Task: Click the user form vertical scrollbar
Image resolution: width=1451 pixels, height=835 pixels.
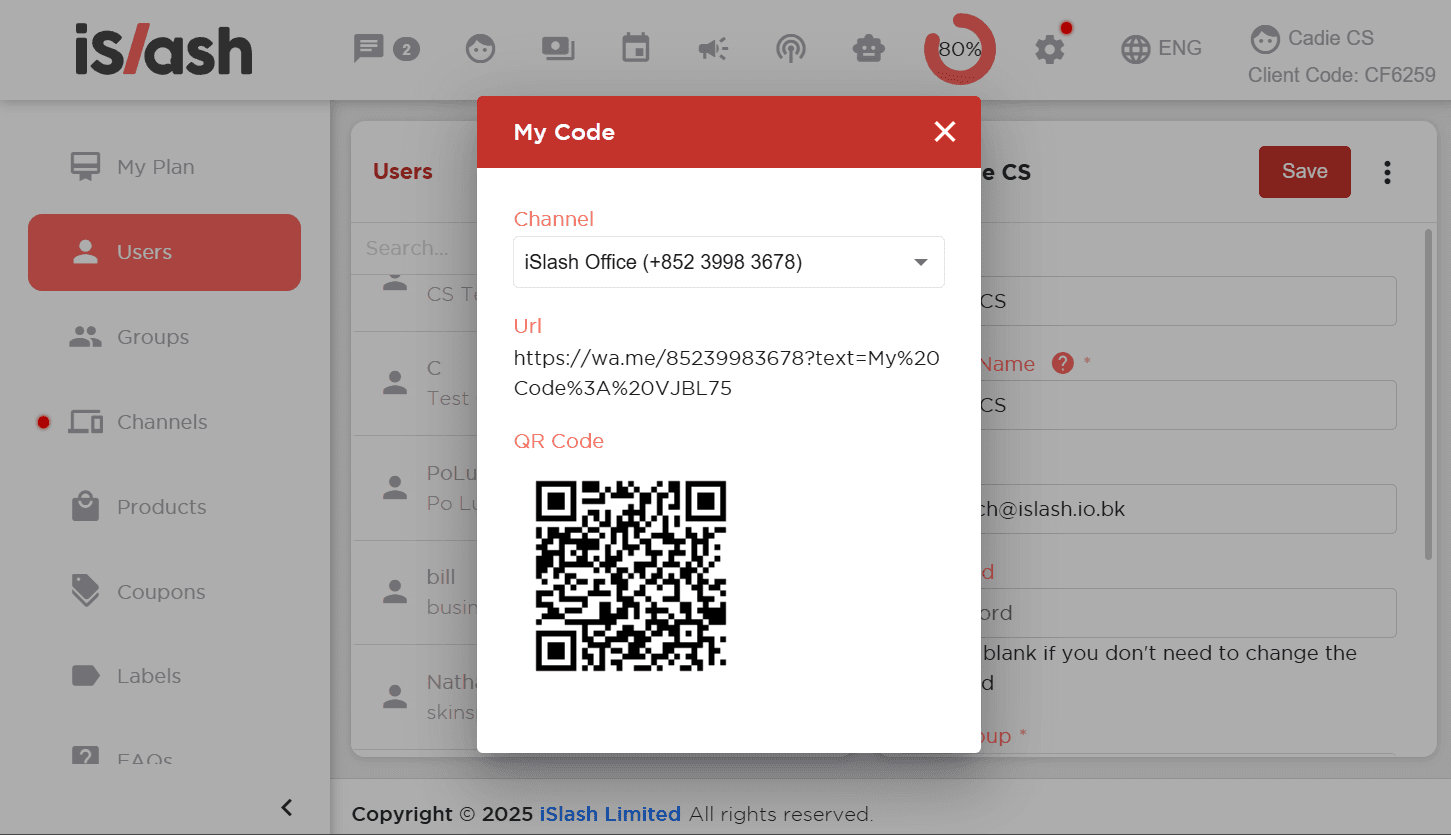Action: (1428, 394)
